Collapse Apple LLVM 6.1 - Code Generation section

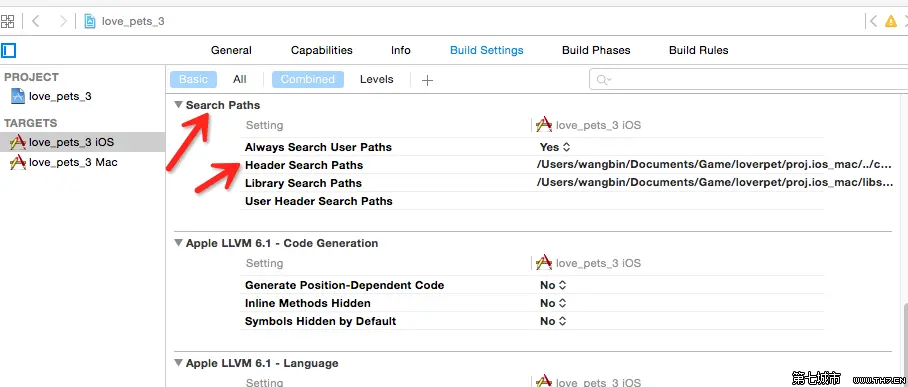(x=178, y=243)
